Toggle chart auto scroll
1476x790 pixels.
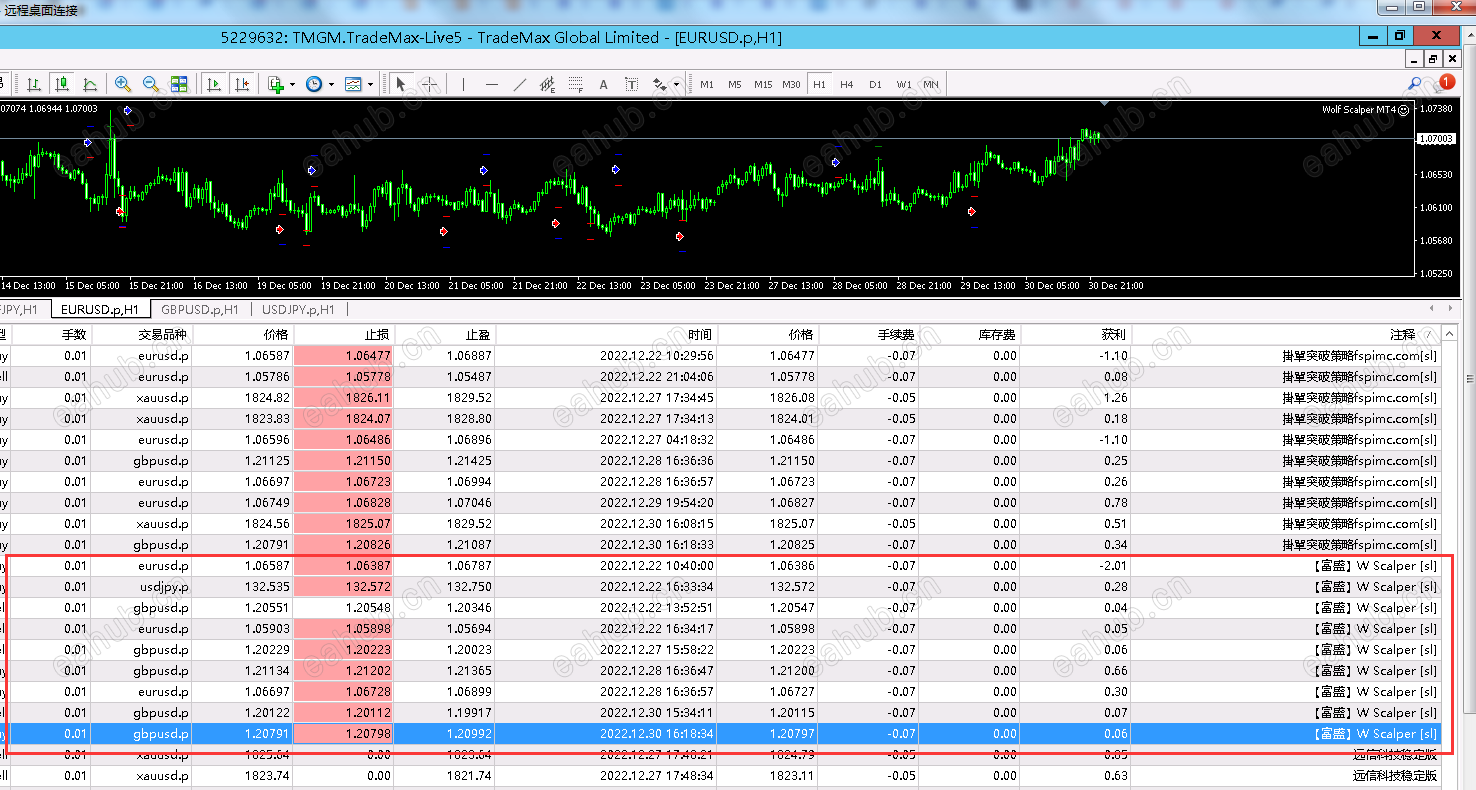click(x=213, y=84)
